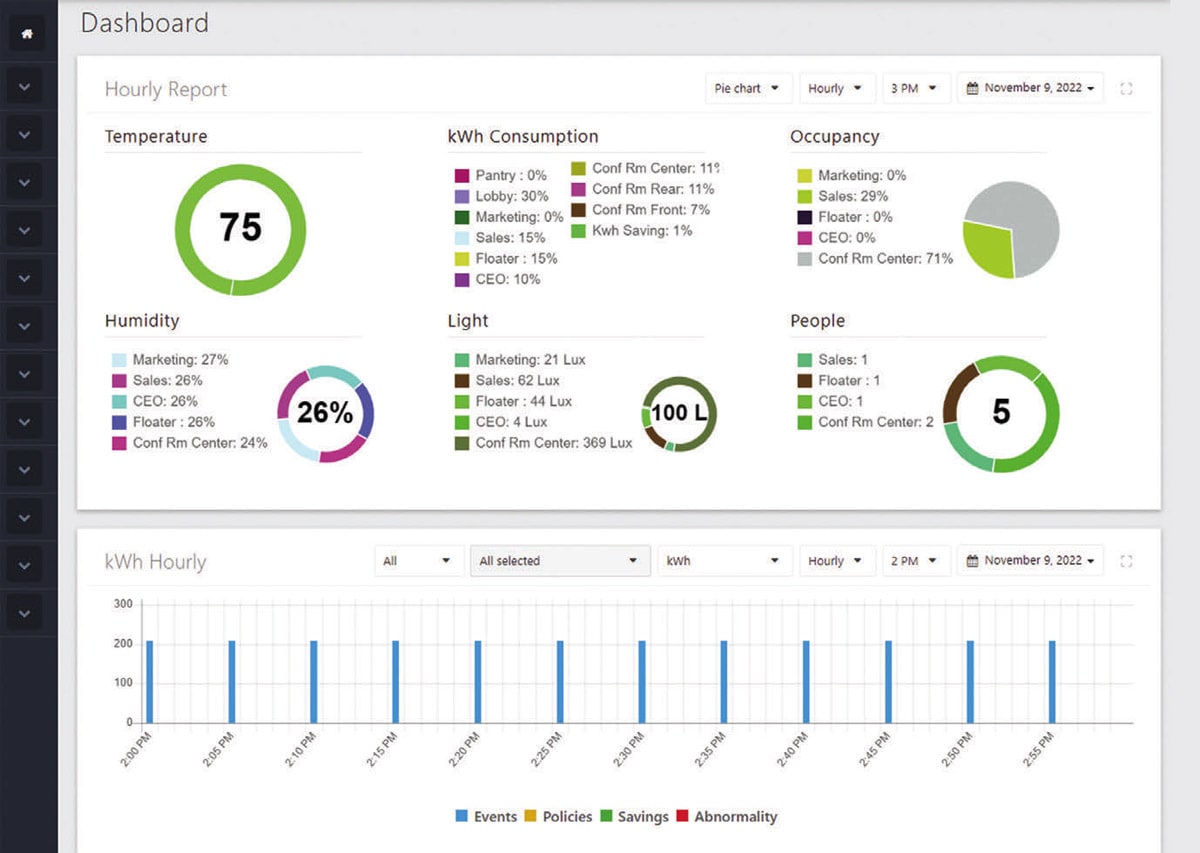Image resolution: width=1200 pixels, height=853 pixels.
Task: Open the kWh Hourly calendar date picker
Action: (x=1030, y=561)
